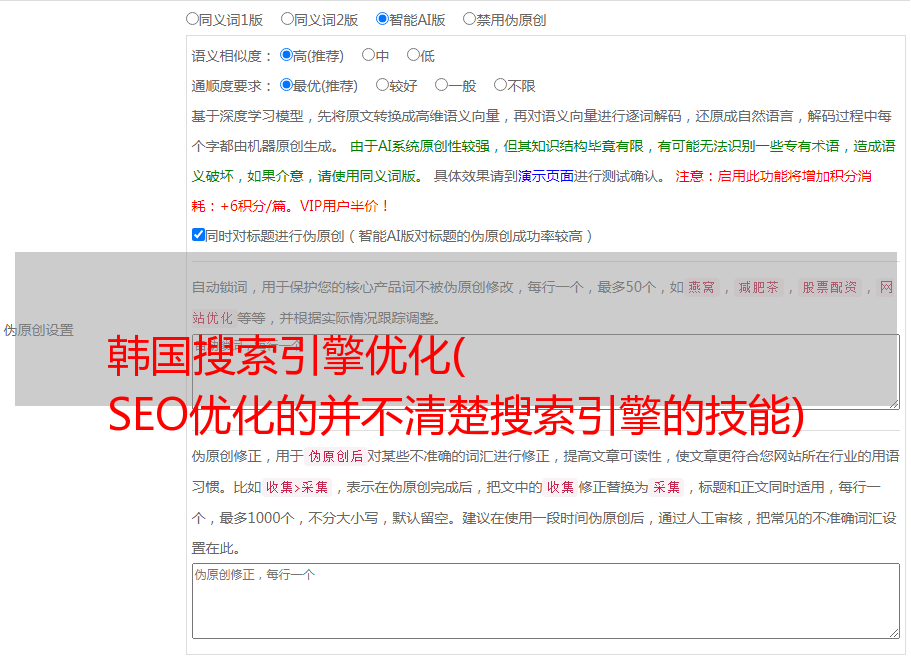Select the 同义词1版 radio option

(192, 19)
